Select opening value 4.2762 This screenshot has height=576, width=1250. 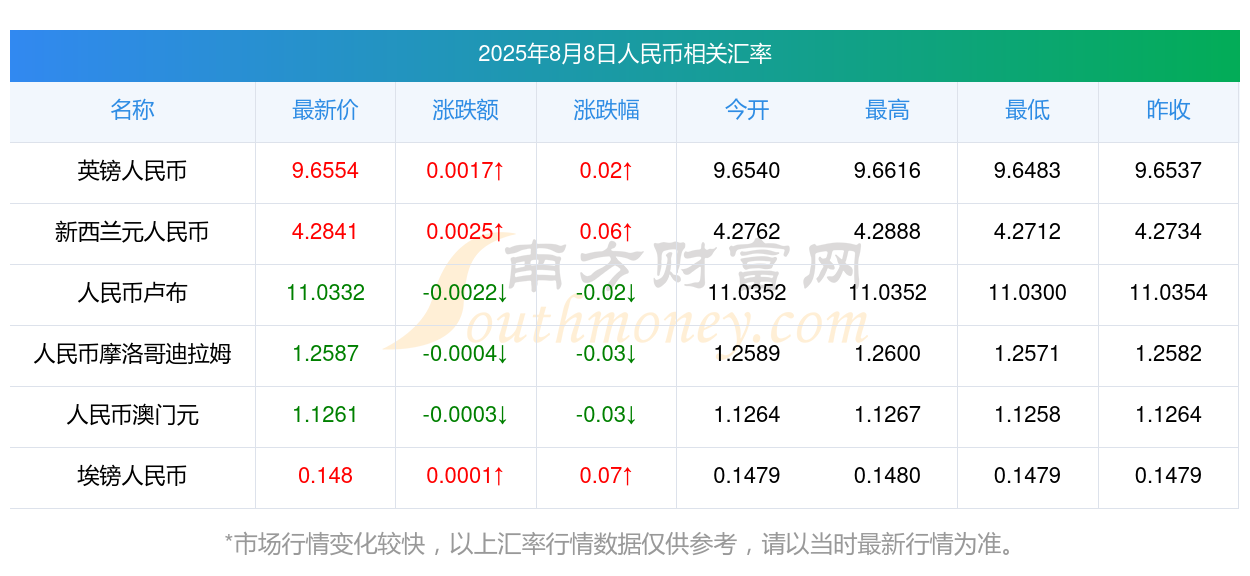747,232
